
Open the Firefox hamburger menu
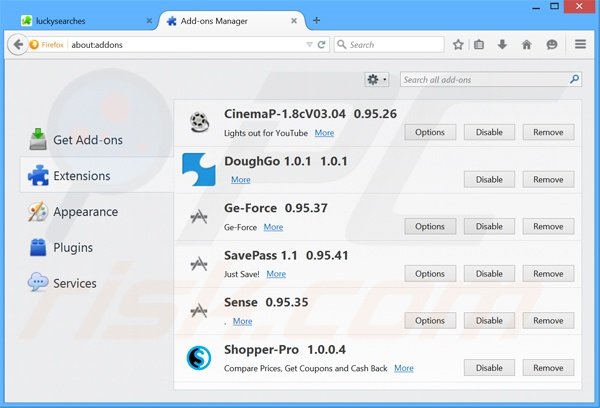[580, 44]
